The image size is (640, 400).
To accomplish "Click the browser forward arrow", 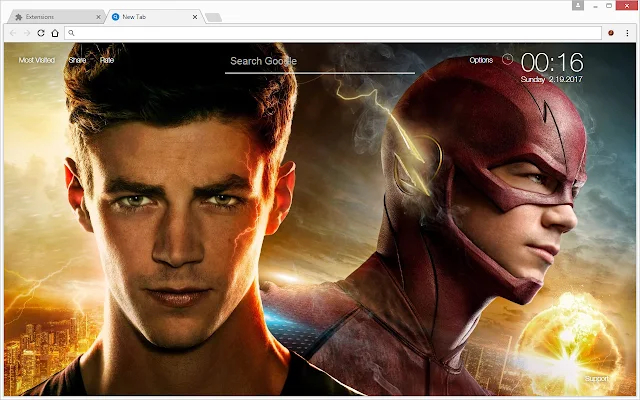I will 27,33.
